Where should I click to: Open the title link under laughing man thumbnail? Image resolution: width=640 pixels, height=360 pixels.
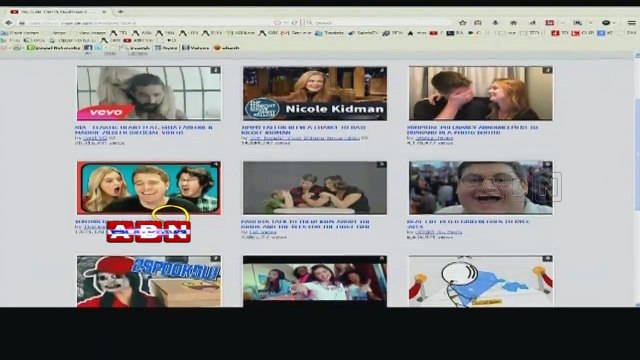(x=468, y=224)
